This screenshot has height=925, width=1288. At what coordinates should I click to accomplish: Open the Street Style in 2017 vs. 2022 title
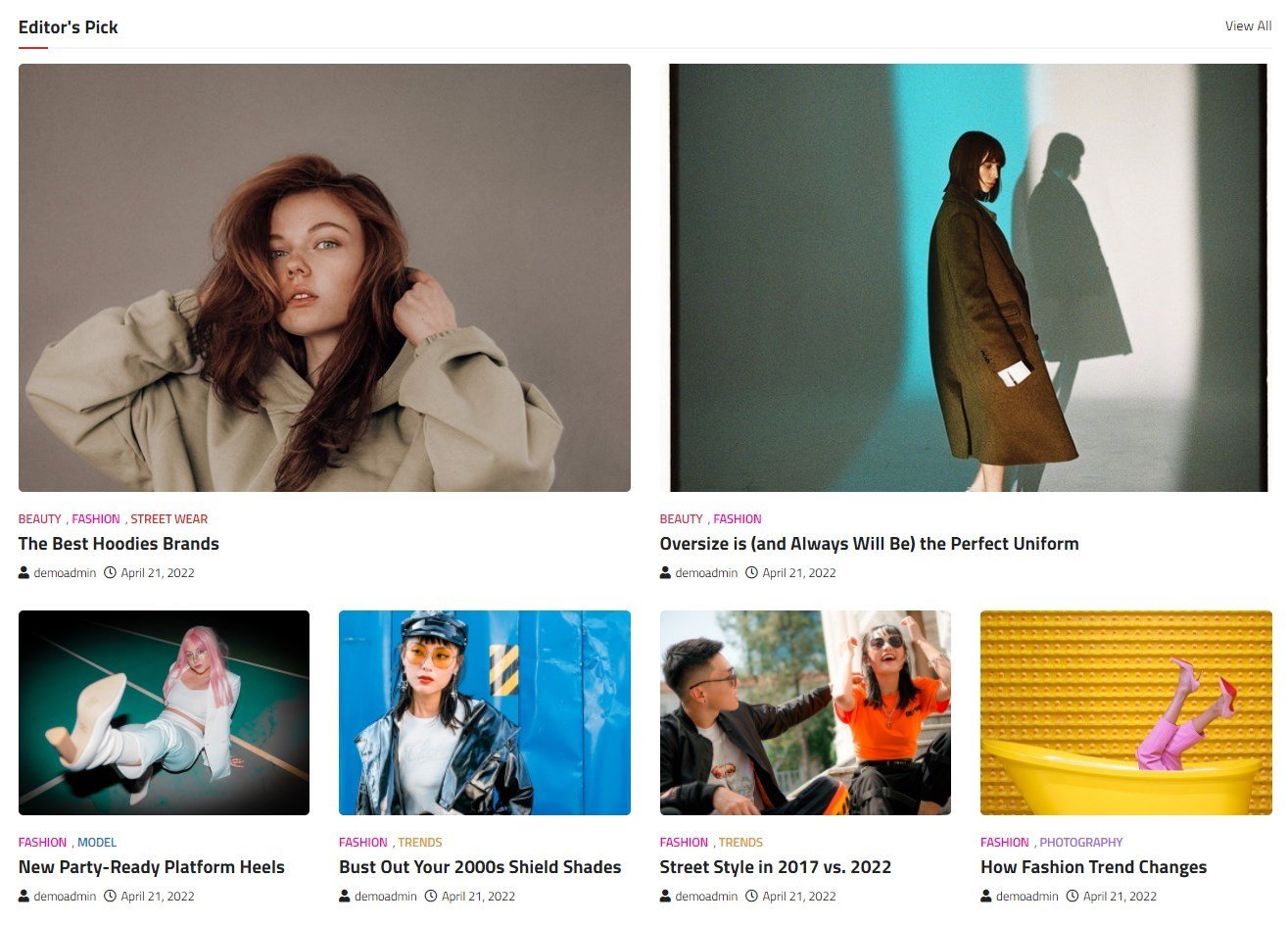[x=776, y=867]
